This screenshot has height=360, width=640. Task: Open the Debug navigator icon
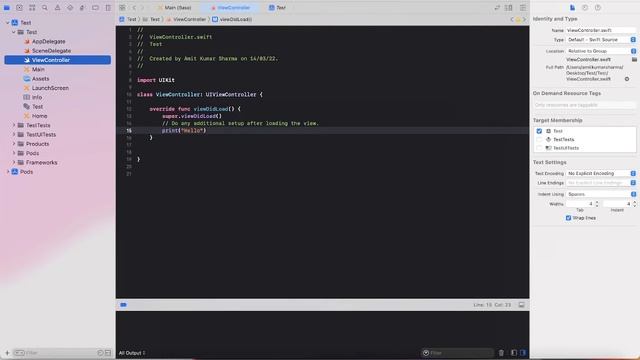click(82, 8)
